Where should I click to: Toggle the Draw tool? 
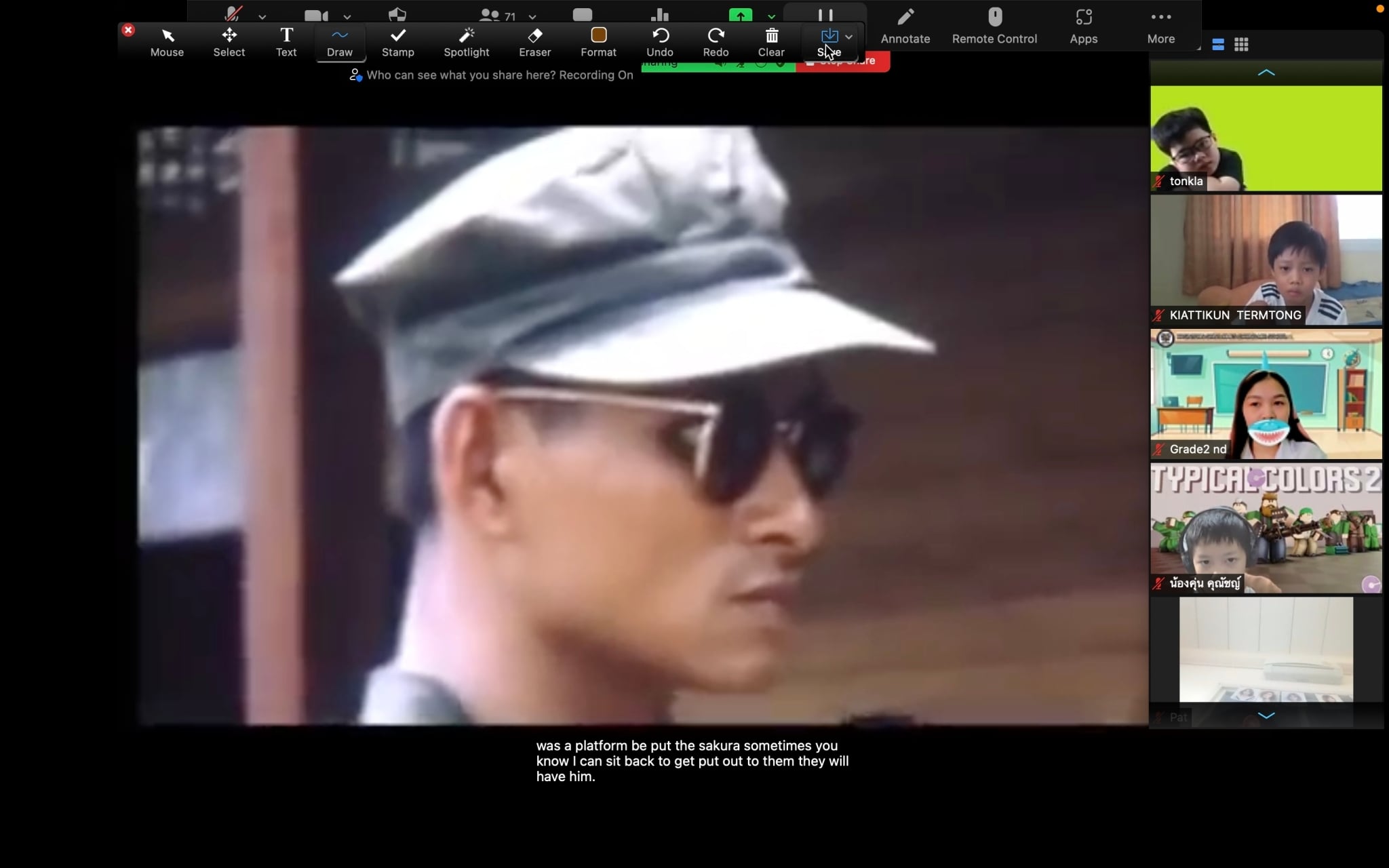point(340,41)
